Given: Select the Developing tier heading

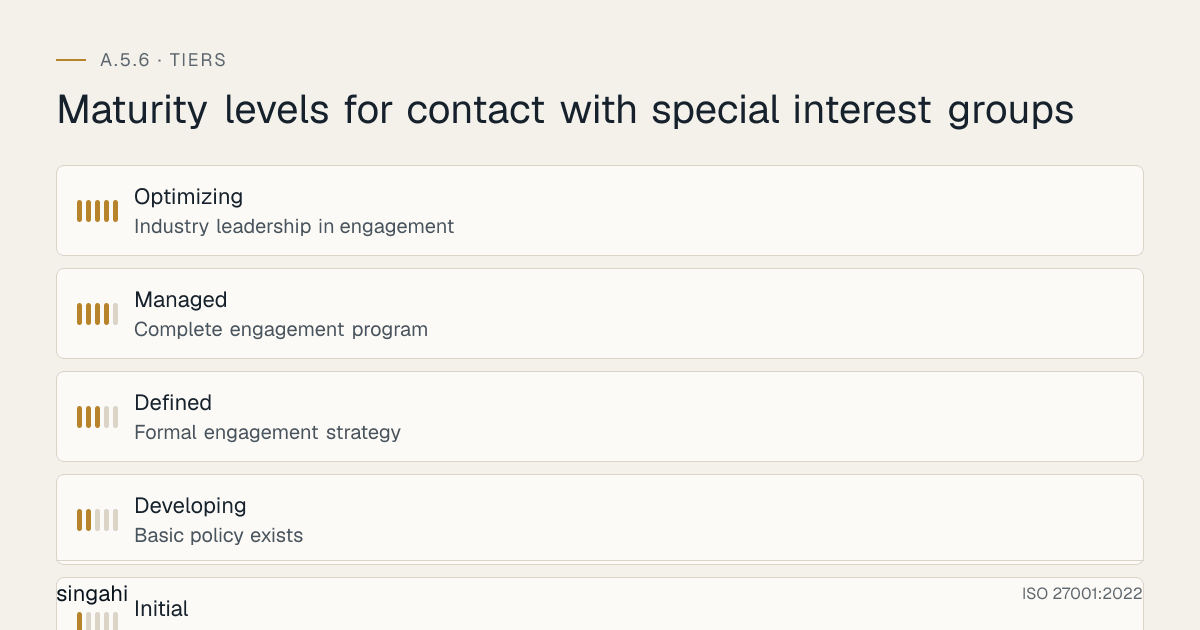Looking at the screenshot, I should pos(190,506).
